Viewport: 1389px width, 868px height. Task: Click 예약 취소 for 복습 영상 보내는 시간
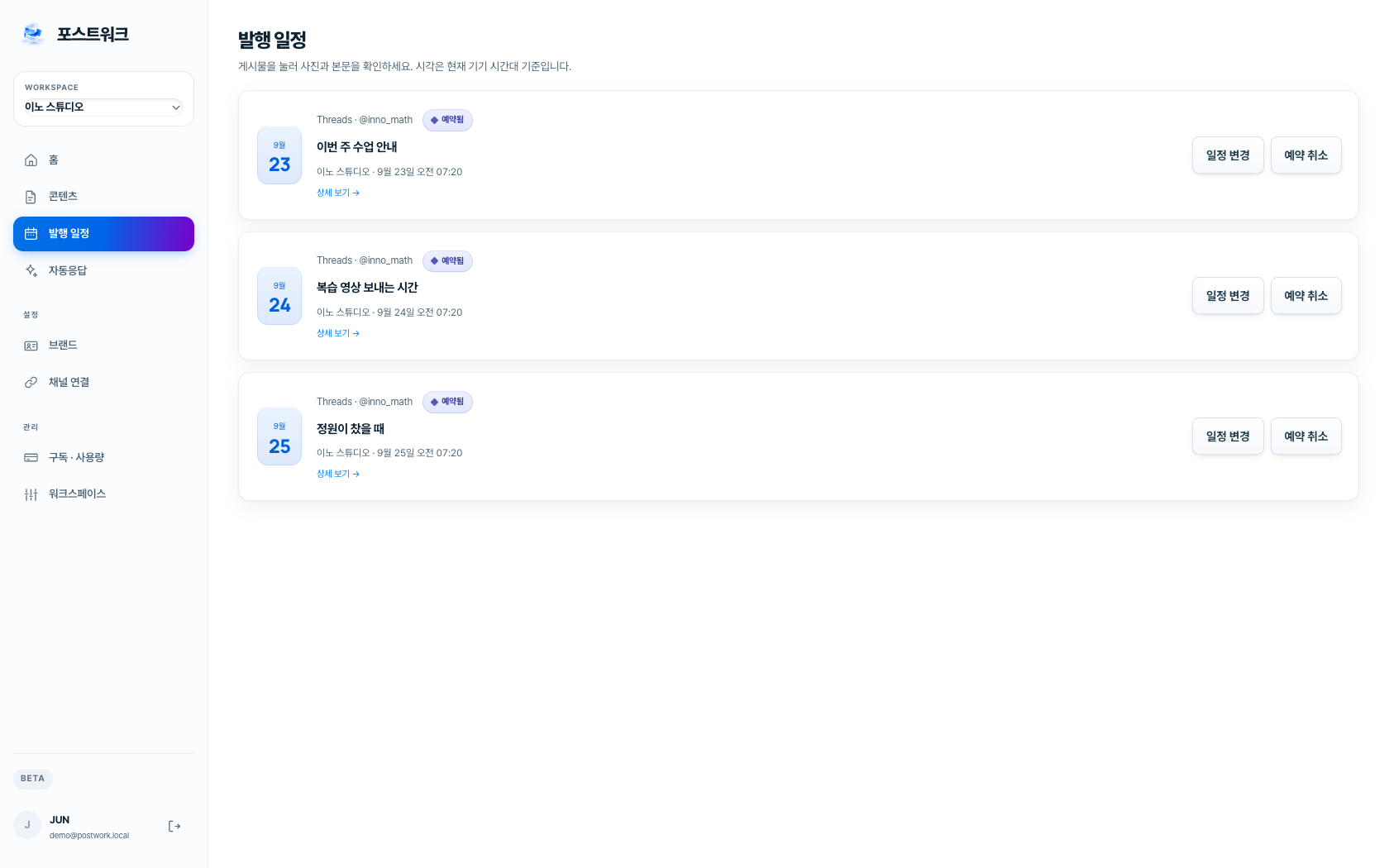click(x=1306, y=296)
